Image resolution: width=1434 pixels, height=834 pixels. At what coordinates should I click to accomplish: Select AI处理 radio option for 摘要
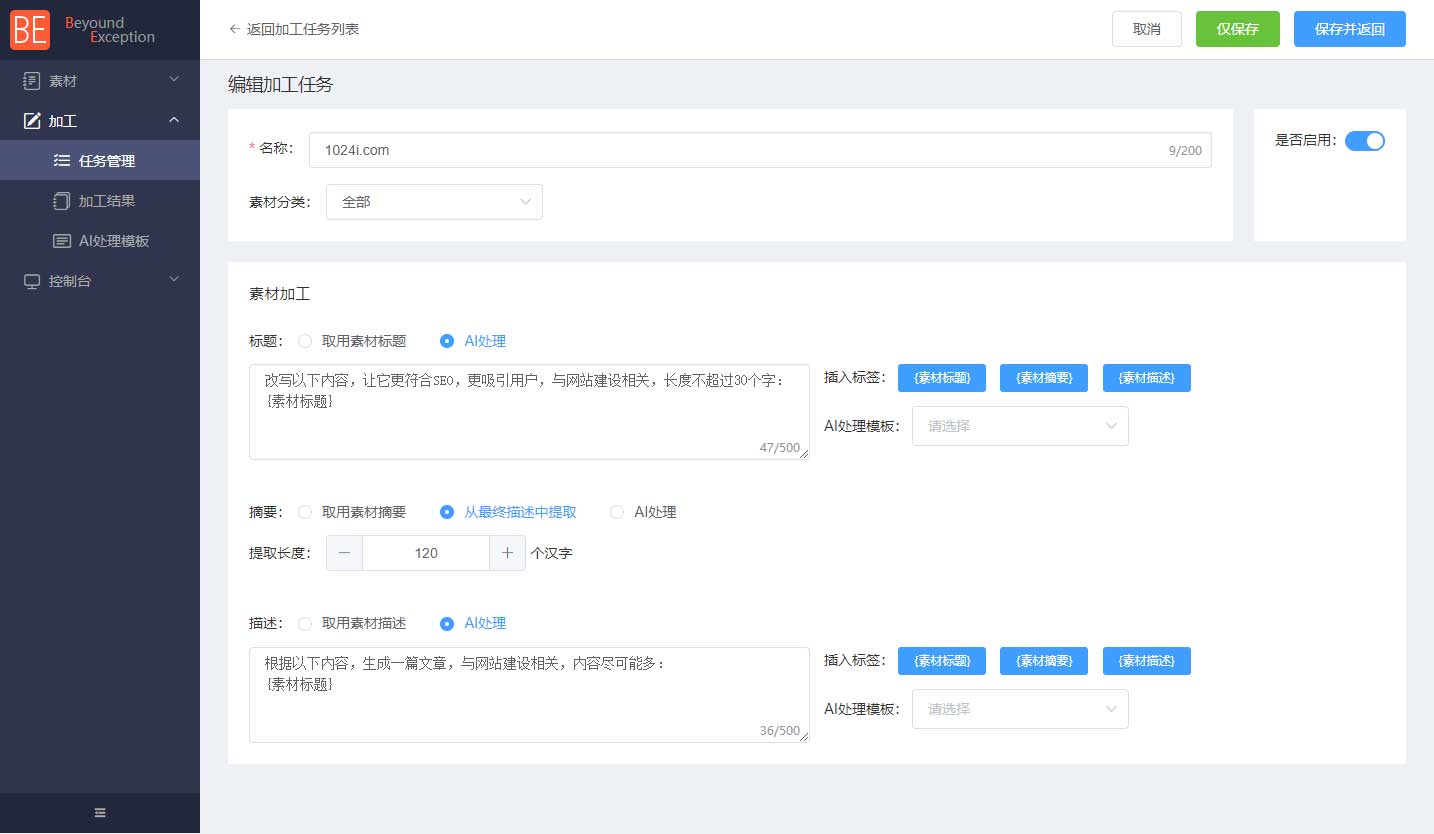[617, 512]
